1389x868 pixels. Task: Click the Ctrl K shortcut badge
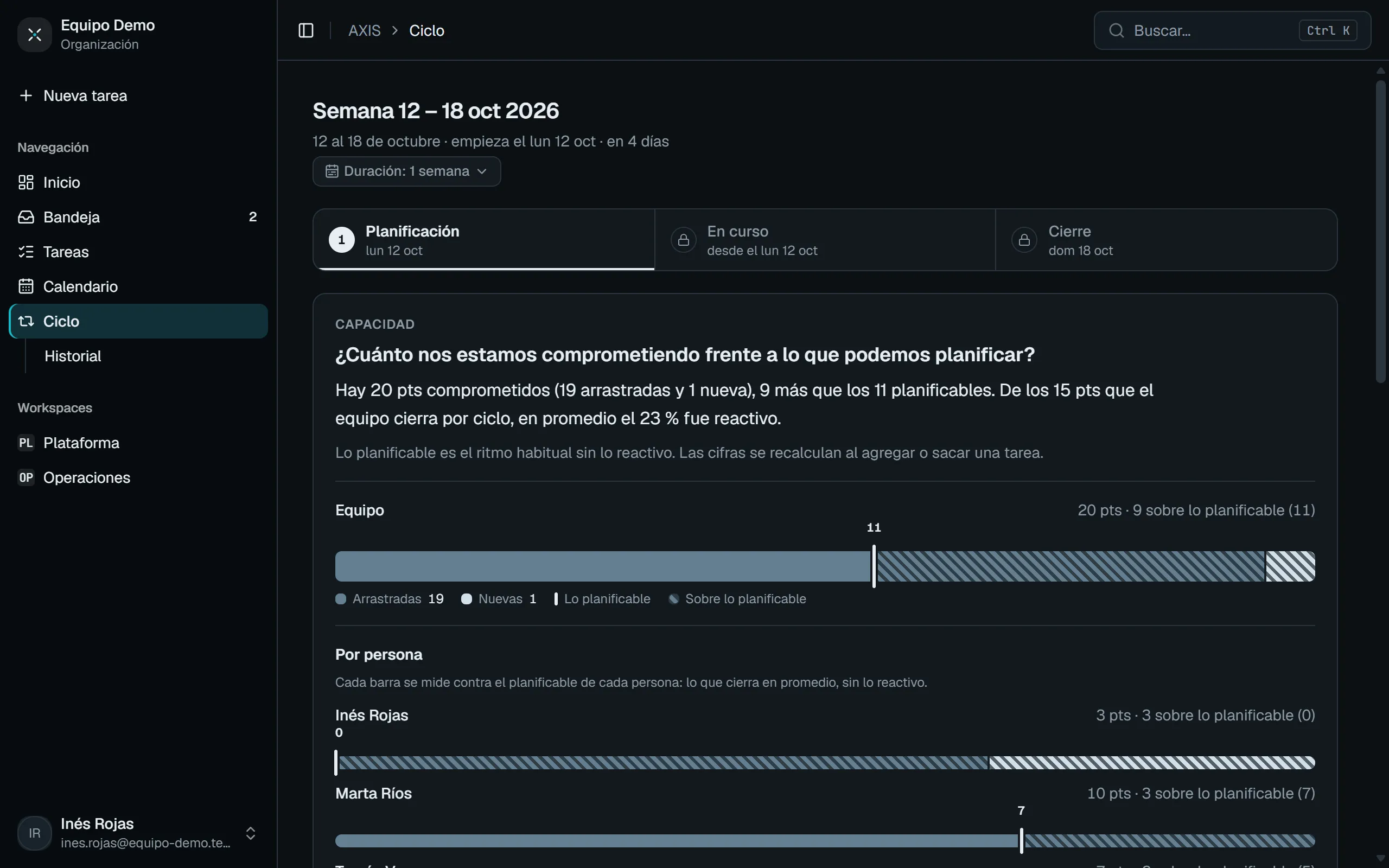[1328, 30]
